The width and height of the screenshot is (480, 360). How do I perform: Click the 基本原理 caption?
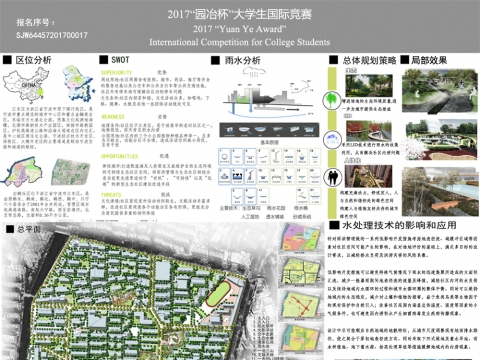269,143
